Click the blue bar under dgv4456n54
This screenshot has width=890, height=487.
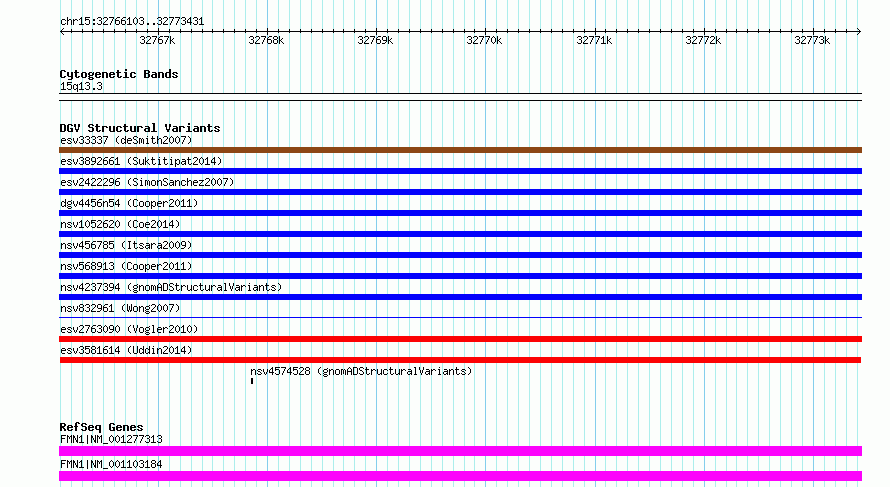click(460, 213)
